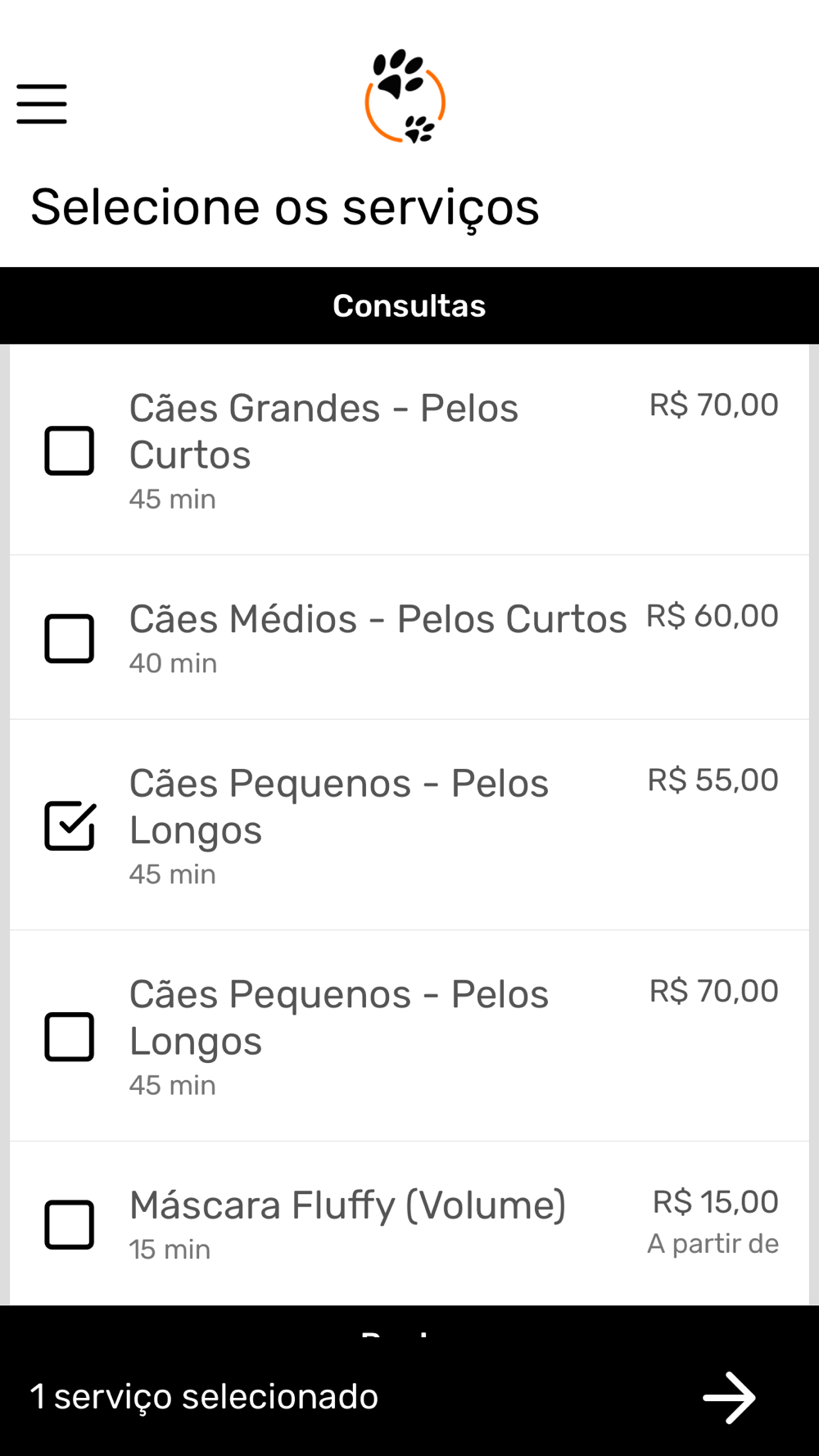Click the 40 min duration label

(x=173, y=663)
